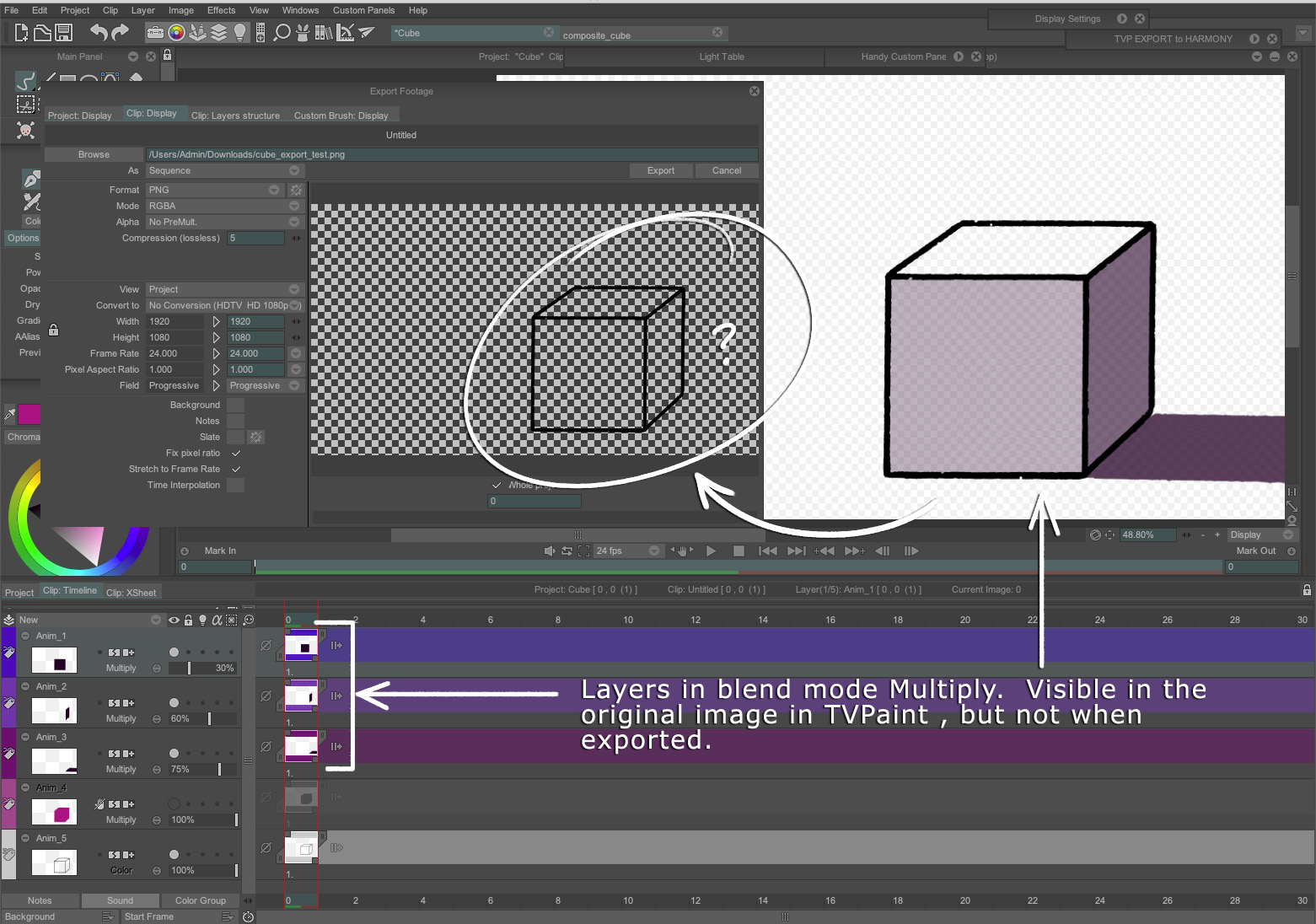Open the magnifier search icon in toolbar
Screen dimensions: 1316x924
[282, 33]
